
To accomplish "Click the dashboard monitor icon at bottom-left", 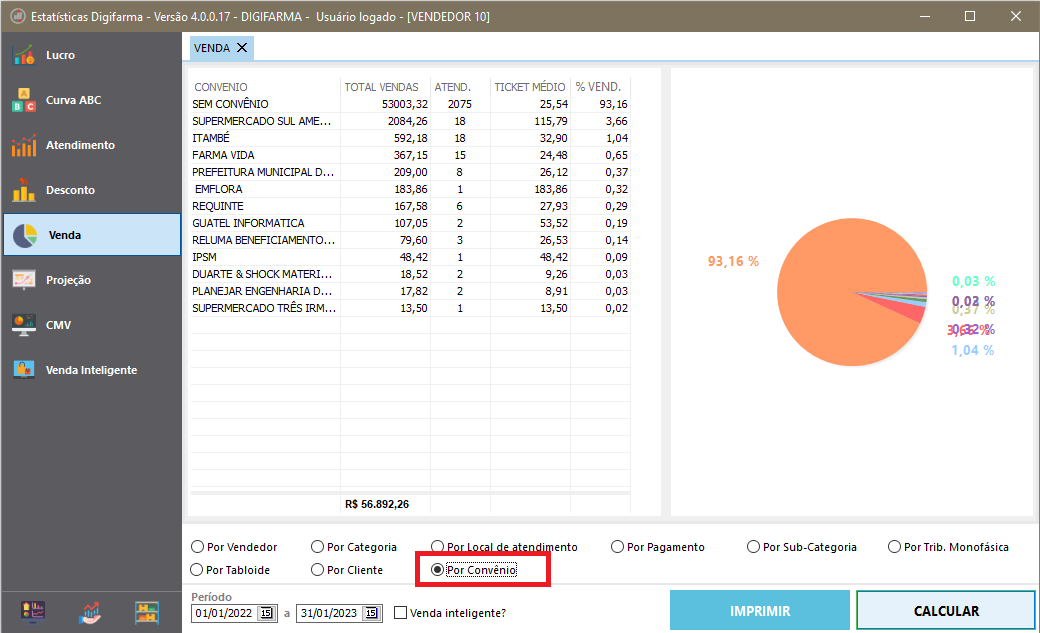I will click(33, 612).
